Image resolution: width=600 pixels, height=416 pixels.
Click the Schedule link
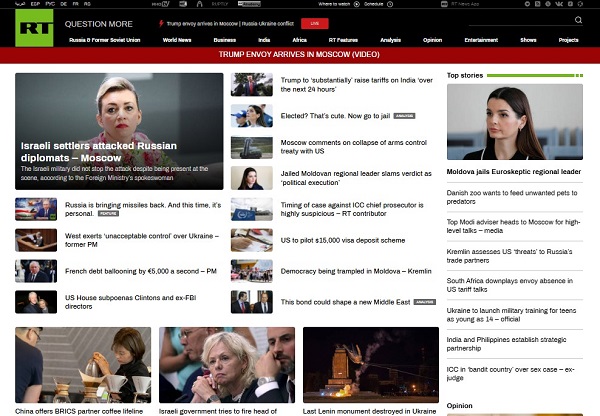tap(373, 4)
